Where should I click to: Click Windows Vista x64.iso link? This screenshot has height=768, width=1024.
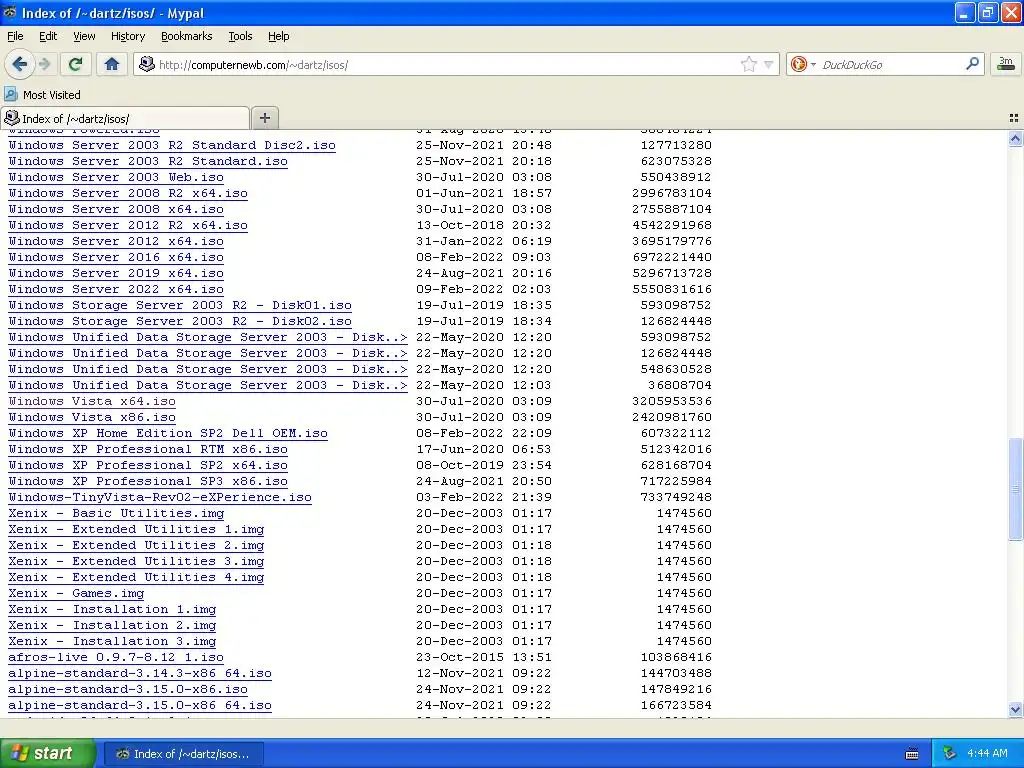click(92, 401)
